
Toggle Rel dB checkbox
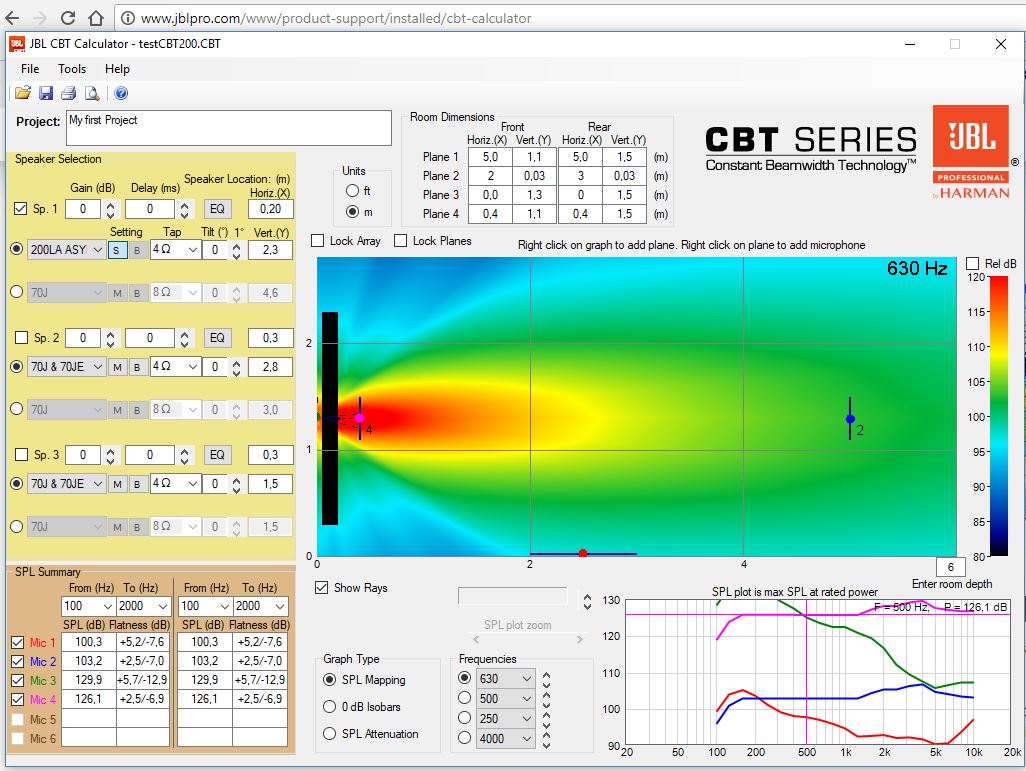972,263
